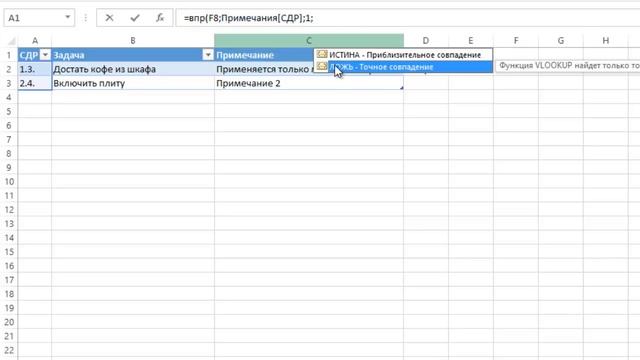Click the Задача header cell text
Screen dimensions: 640x360
pyautogui.click(x=69, y=55)
